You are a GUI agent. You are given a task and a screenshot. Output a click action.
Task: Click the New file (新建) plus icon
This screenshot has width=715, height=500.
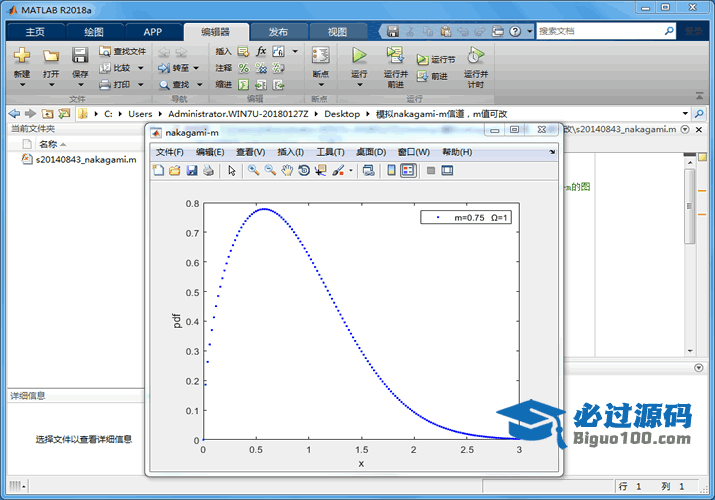point(21,56)
